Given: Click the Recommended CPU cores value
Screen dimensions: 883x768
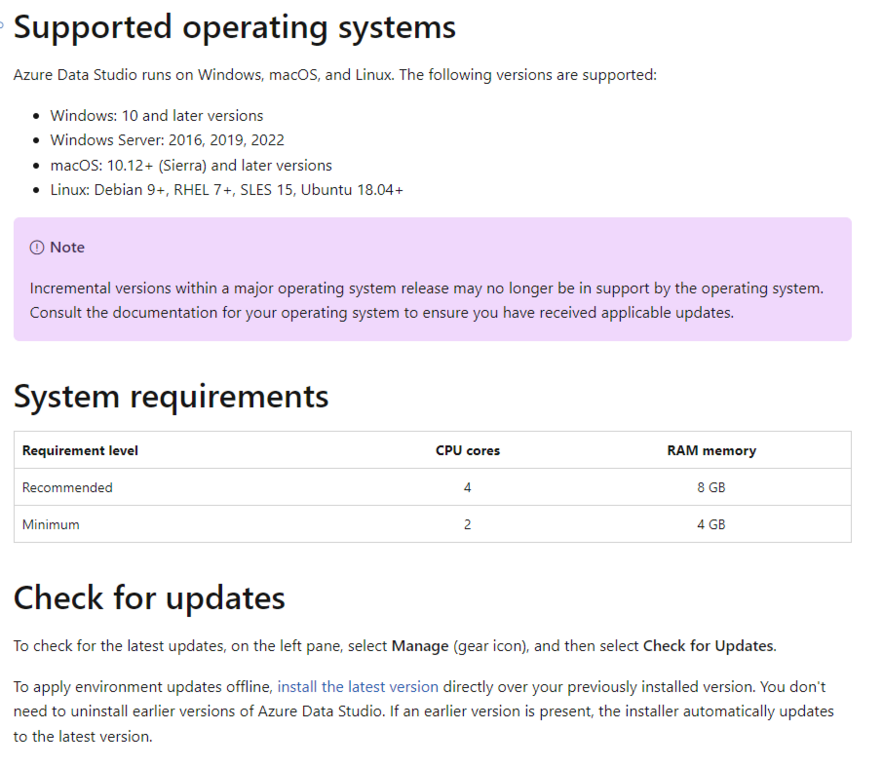Looking at the screenshot, I should pos(467,488).
